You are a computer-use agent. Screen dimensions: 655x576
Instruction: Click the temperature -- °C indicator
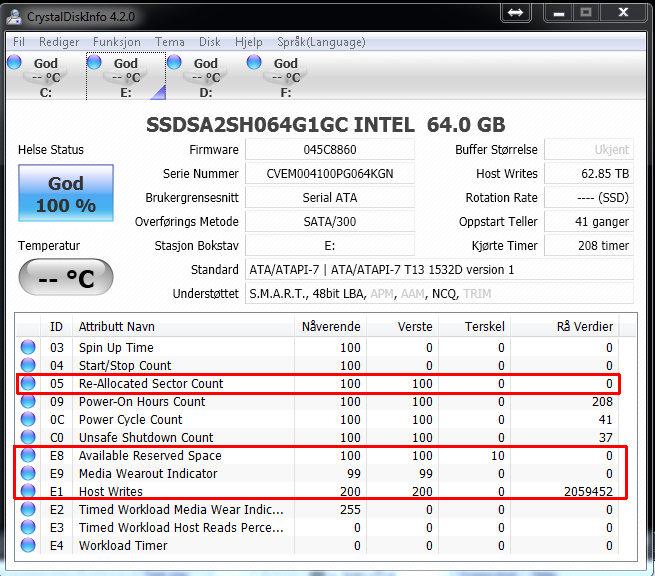tap(66, 277)
